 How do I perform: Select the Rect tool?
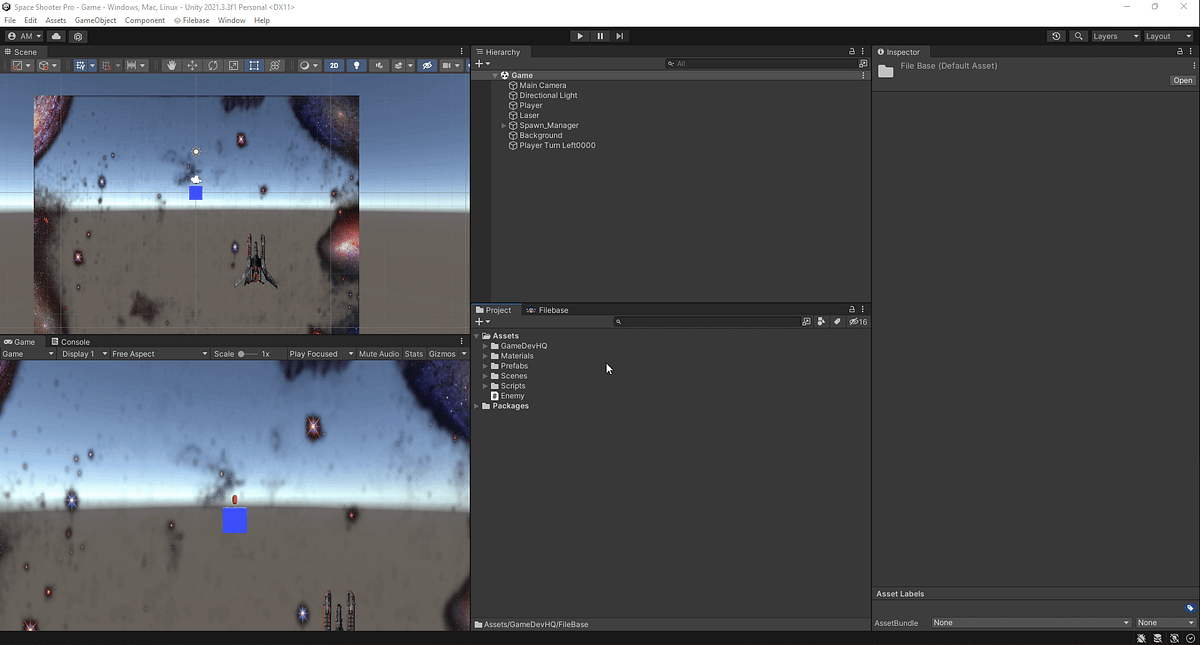point(254,66)
